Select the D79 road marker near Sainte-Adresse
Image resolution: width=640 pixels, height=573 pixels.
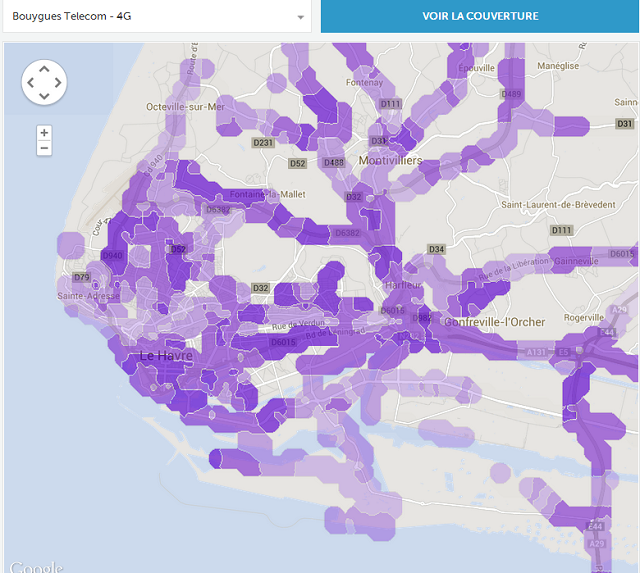(x=81, y=277)
